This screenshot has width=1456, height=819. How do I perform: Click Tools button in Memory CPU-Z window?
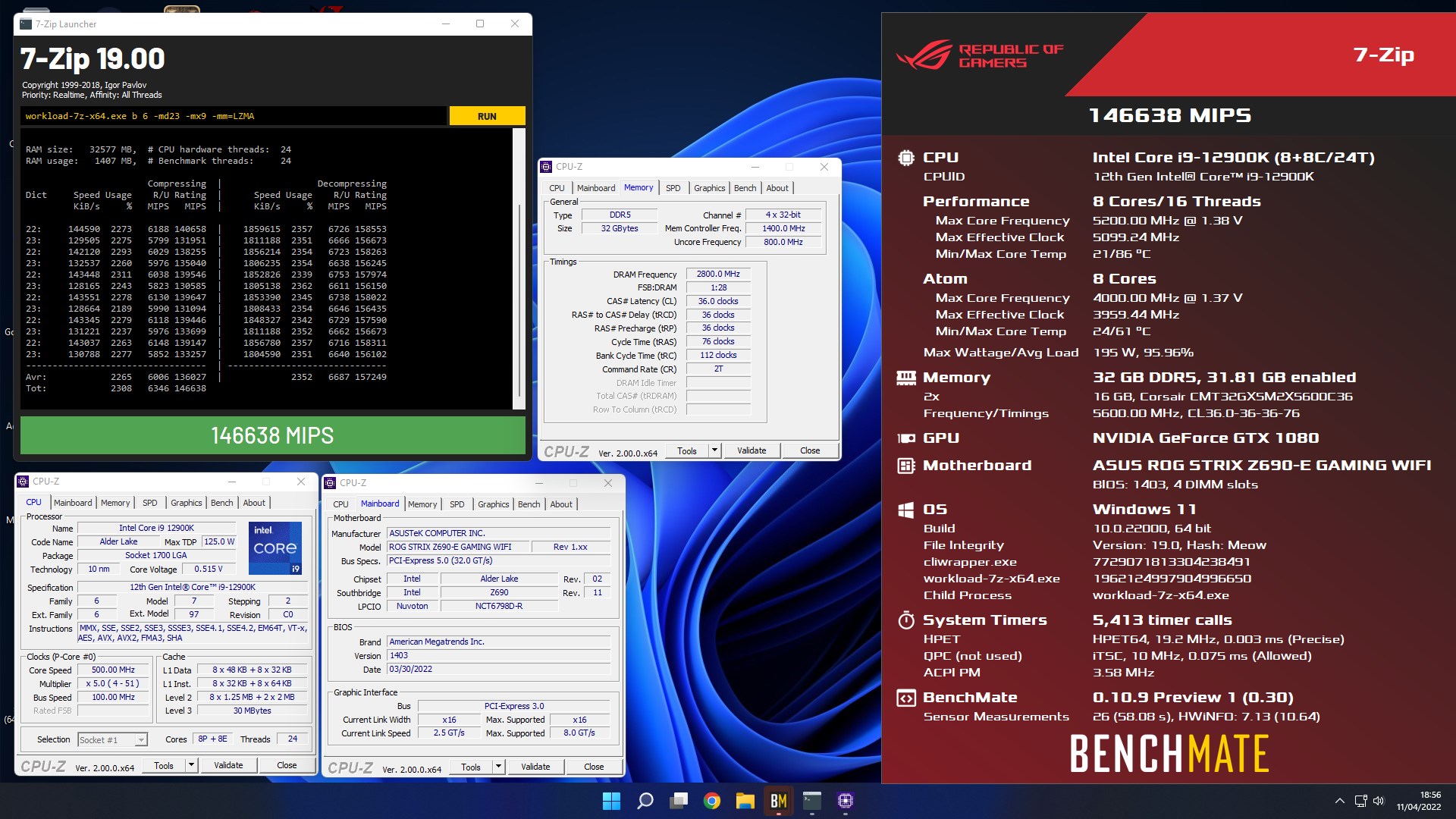click(687, 450)
